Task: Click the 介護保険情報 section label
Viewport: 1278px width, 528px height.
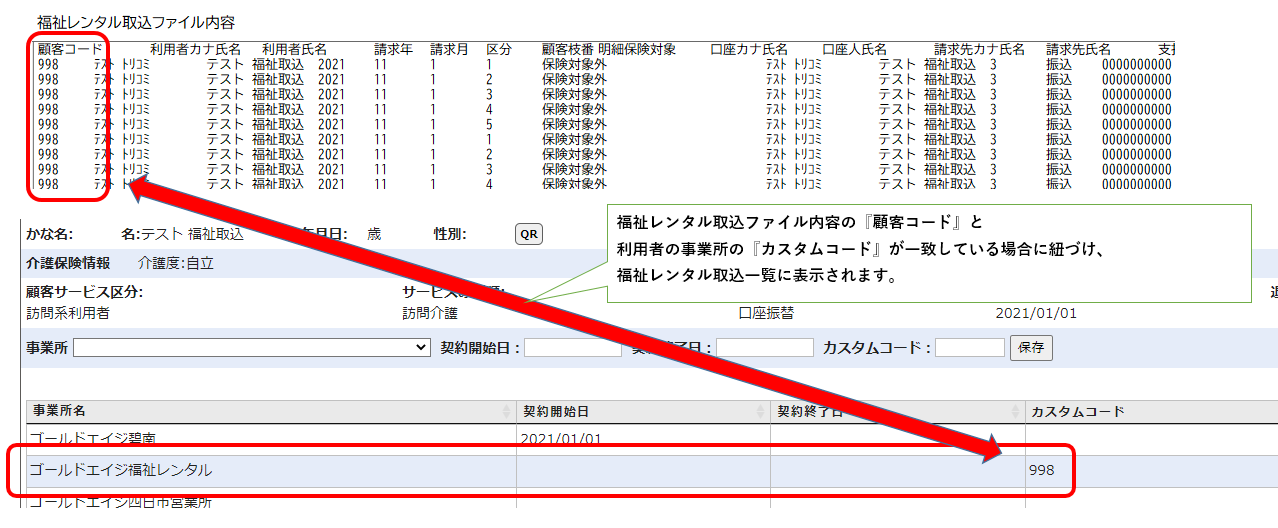Action: [x=68, y=264]
